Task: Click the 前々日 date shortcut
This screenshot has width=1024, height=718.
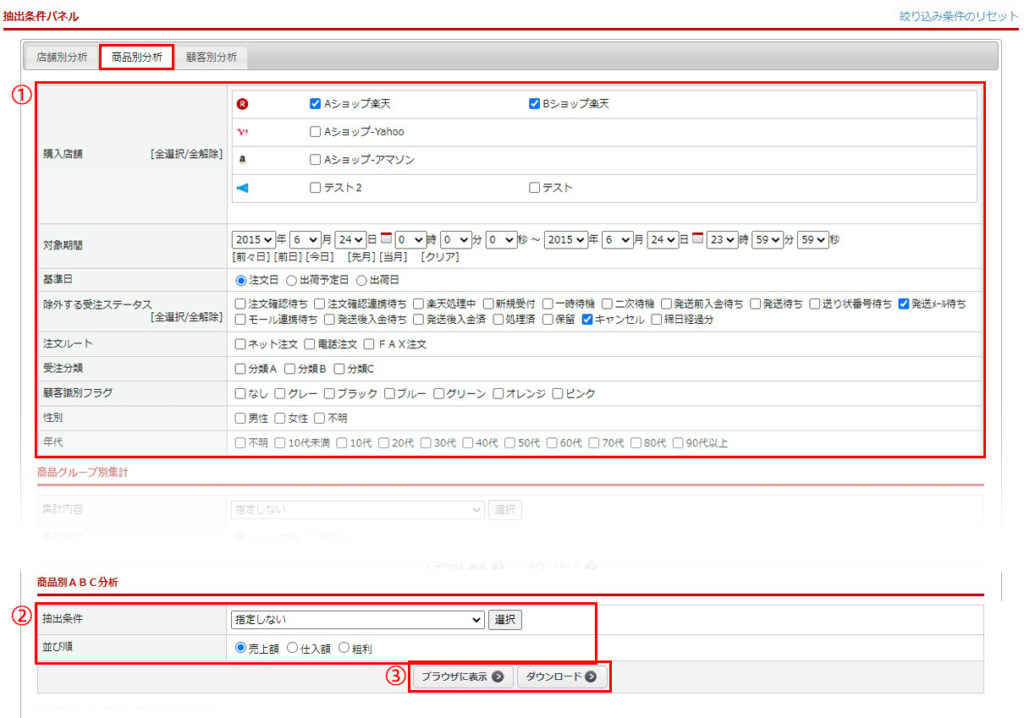Action: 251,257
